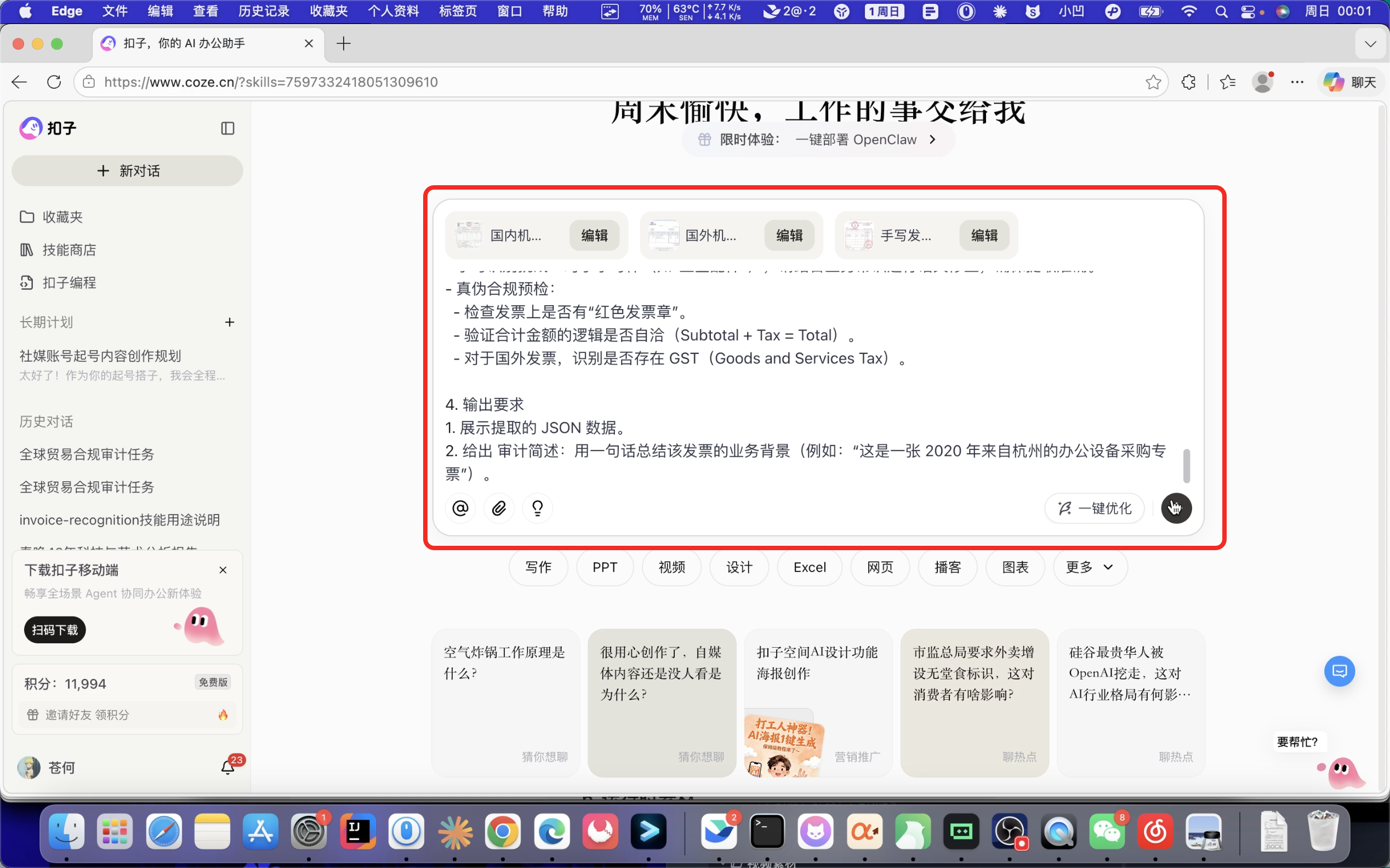Viewport: 1390px width, 868px height.
Task: Open the 历史记录 menu
Action: pyautogui.click(x=264, y=11)
